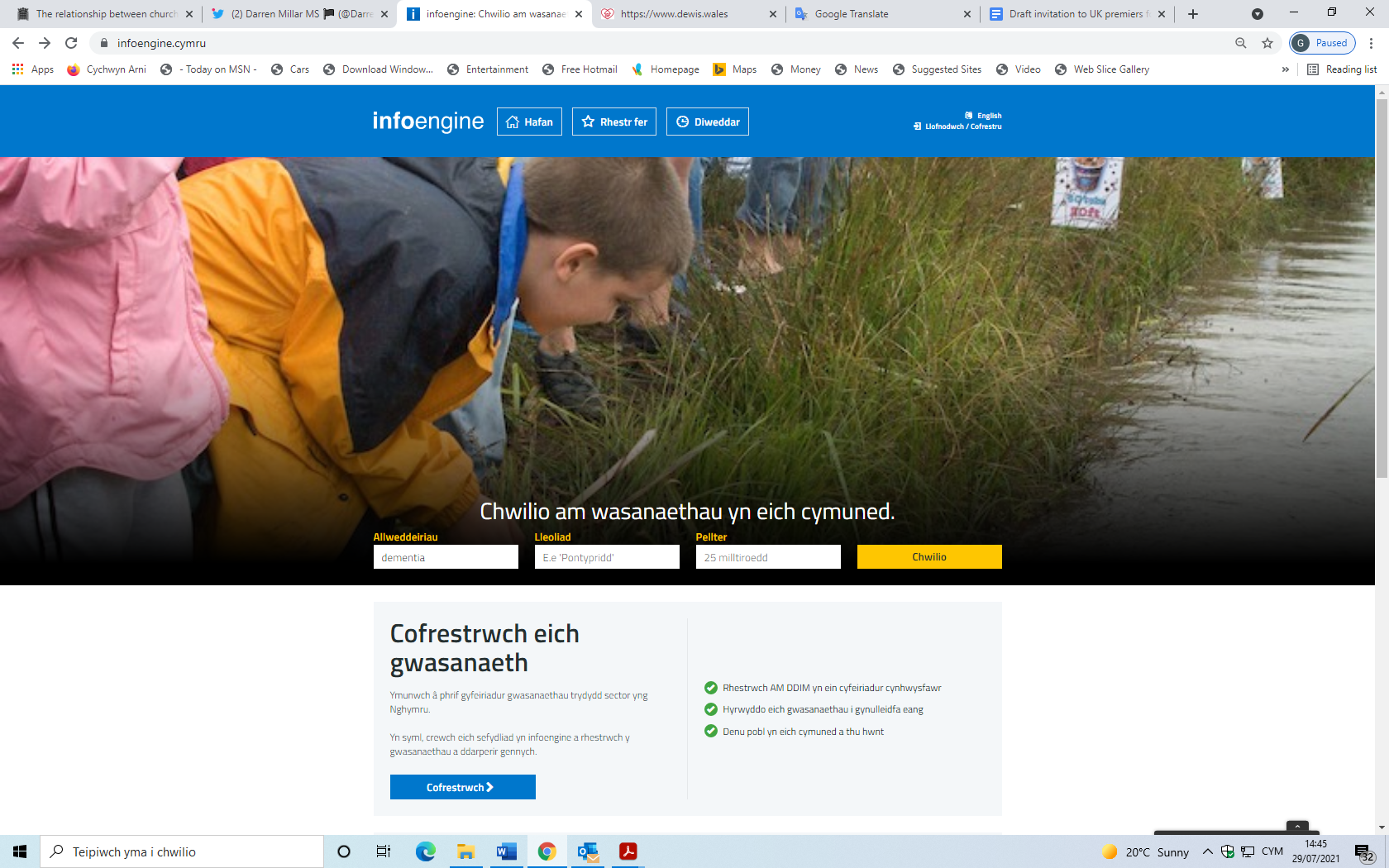Viewport: 1389px width, 868px height.
Task: Open the Rhestr fer shortlist
Action: point(613,122)
